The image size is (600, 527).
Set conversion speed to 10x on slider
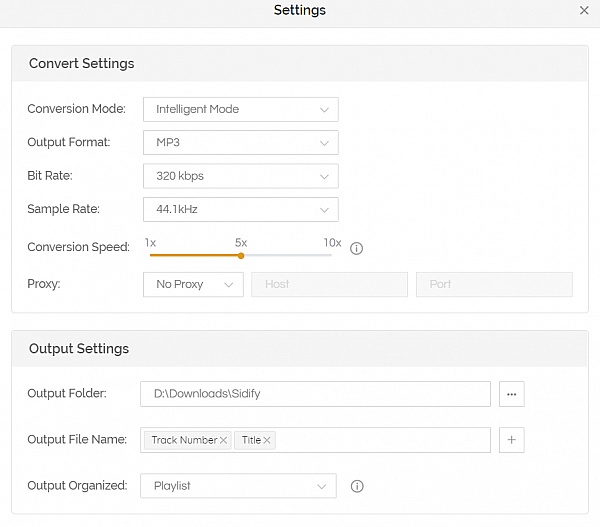tap(331, 255)
